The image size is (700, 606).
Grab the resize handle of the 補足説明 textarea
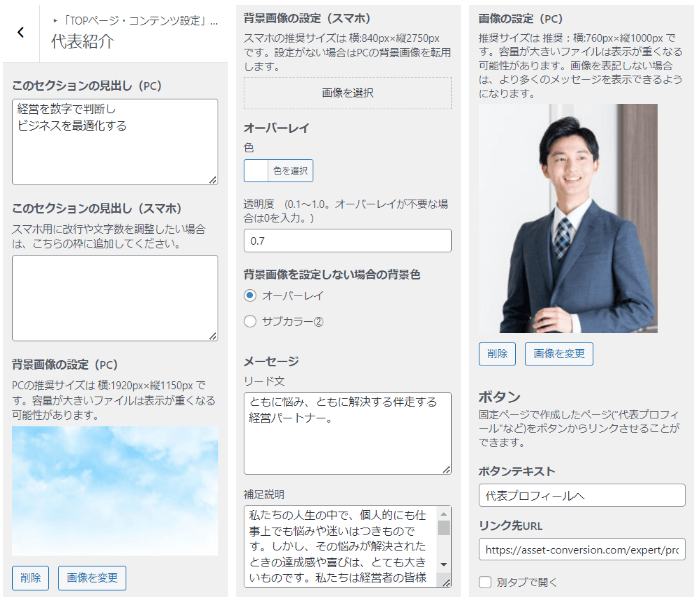click(x=447, y=582)
